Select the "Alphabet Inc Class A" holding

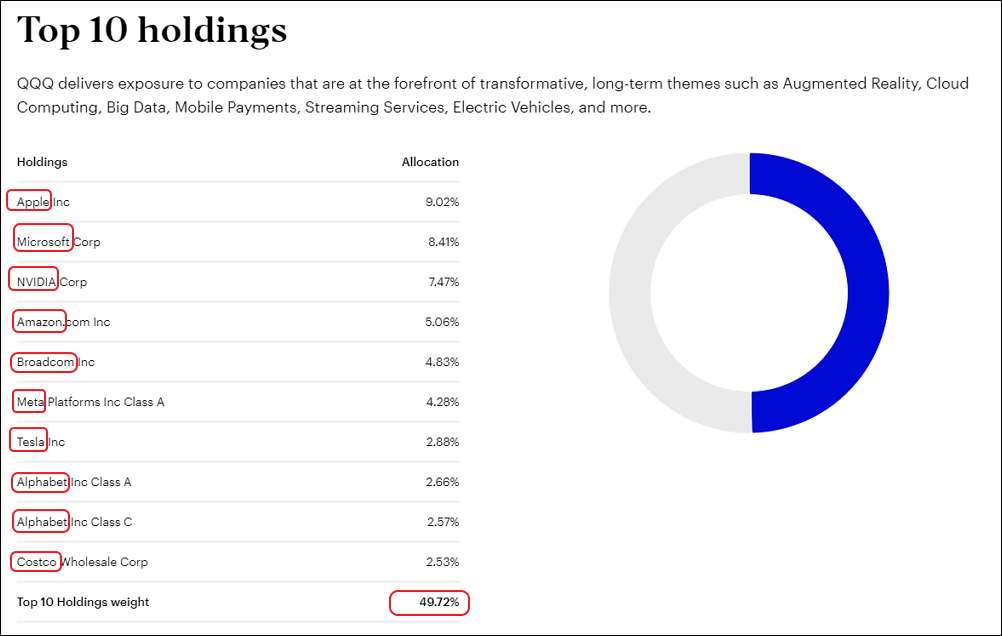[74, 482]
